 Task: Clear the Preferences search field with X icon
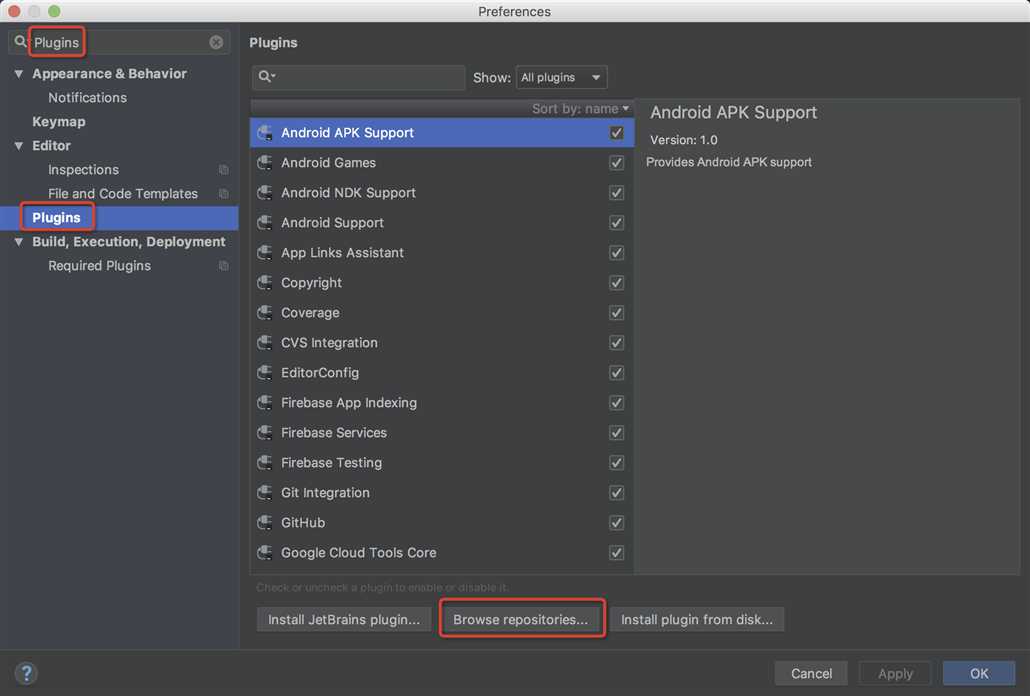point(216,42)
